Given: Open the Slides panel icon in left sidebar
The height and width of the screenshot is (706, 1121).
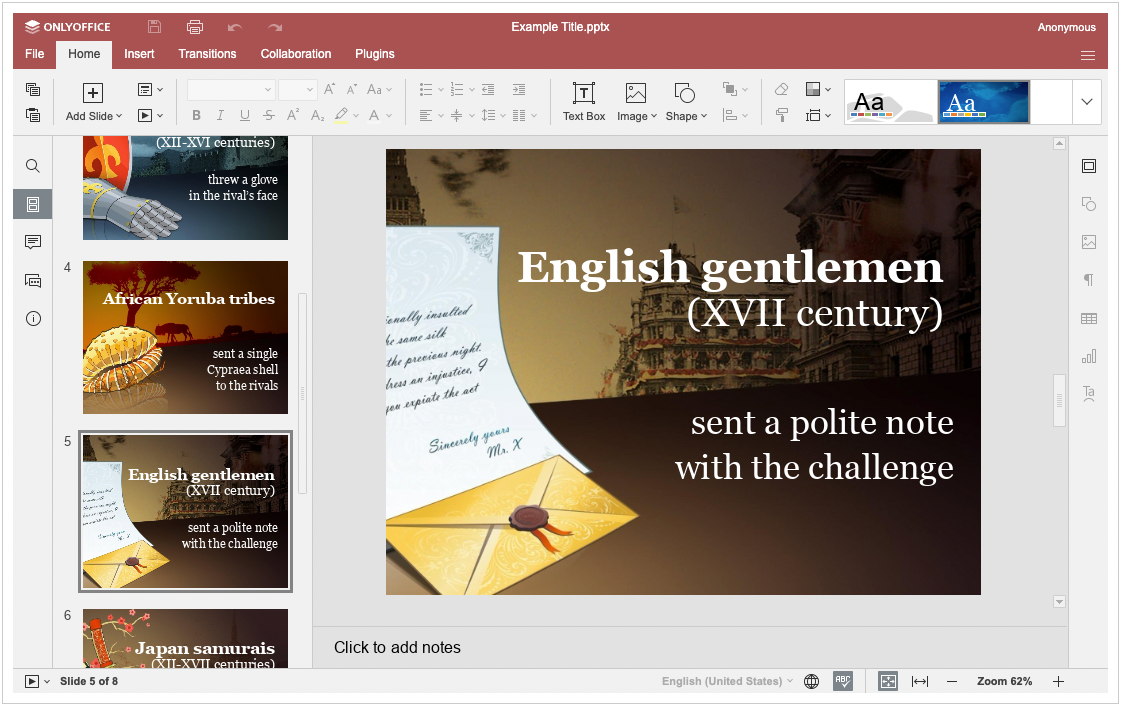Looking at the screenshot, I should tap(33, 204).
